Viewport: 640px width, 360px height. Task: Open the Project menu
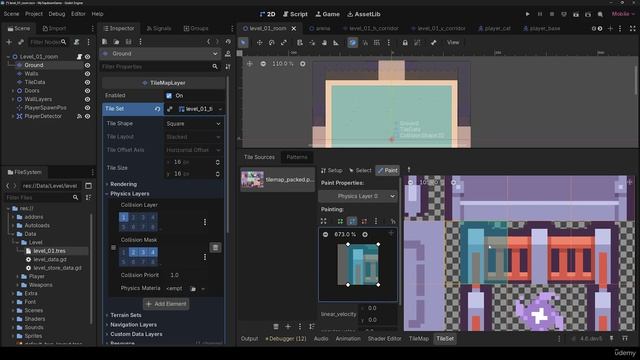pos(33,14)
